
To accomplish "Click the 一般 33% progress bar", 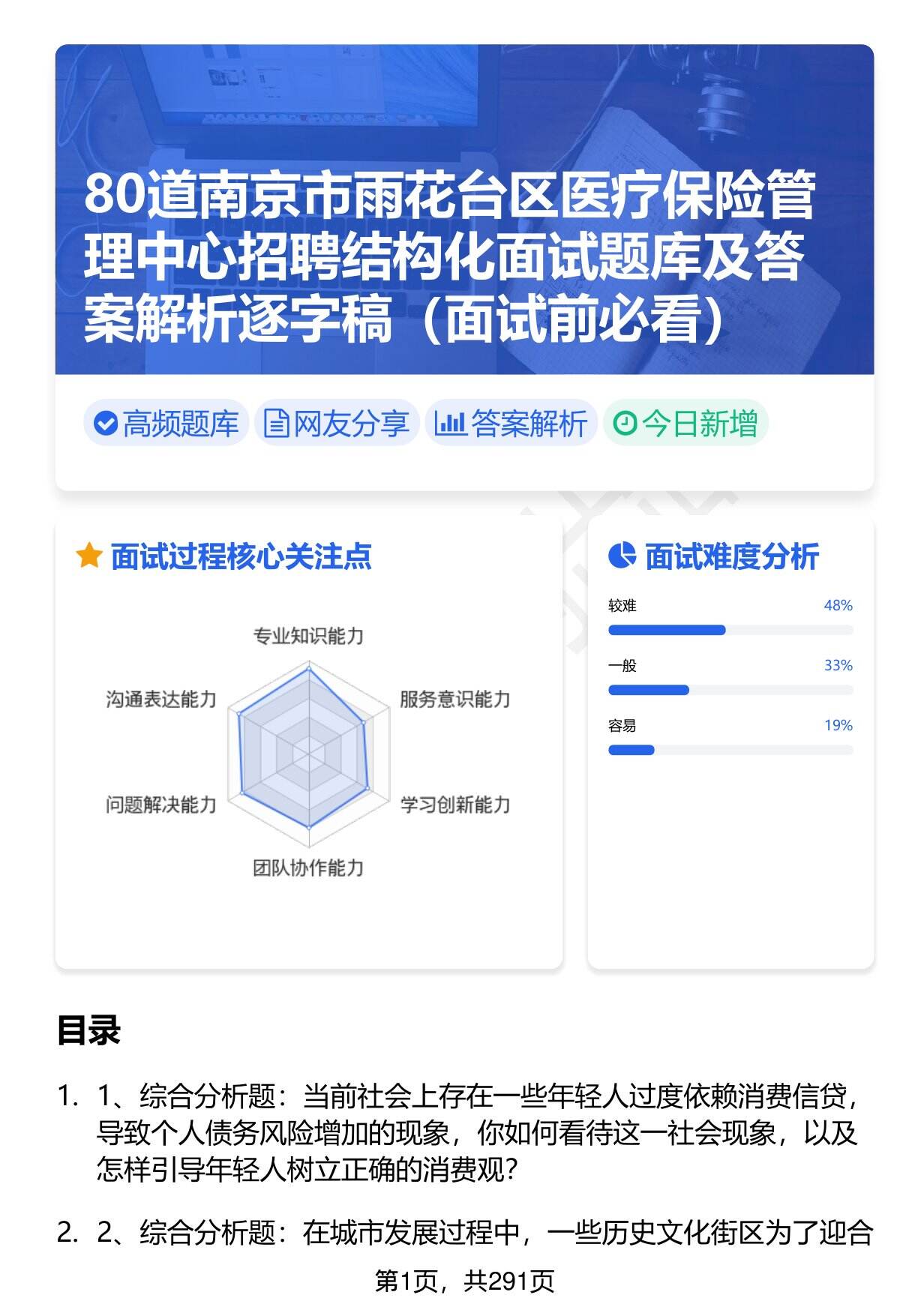I will (730, 690).
